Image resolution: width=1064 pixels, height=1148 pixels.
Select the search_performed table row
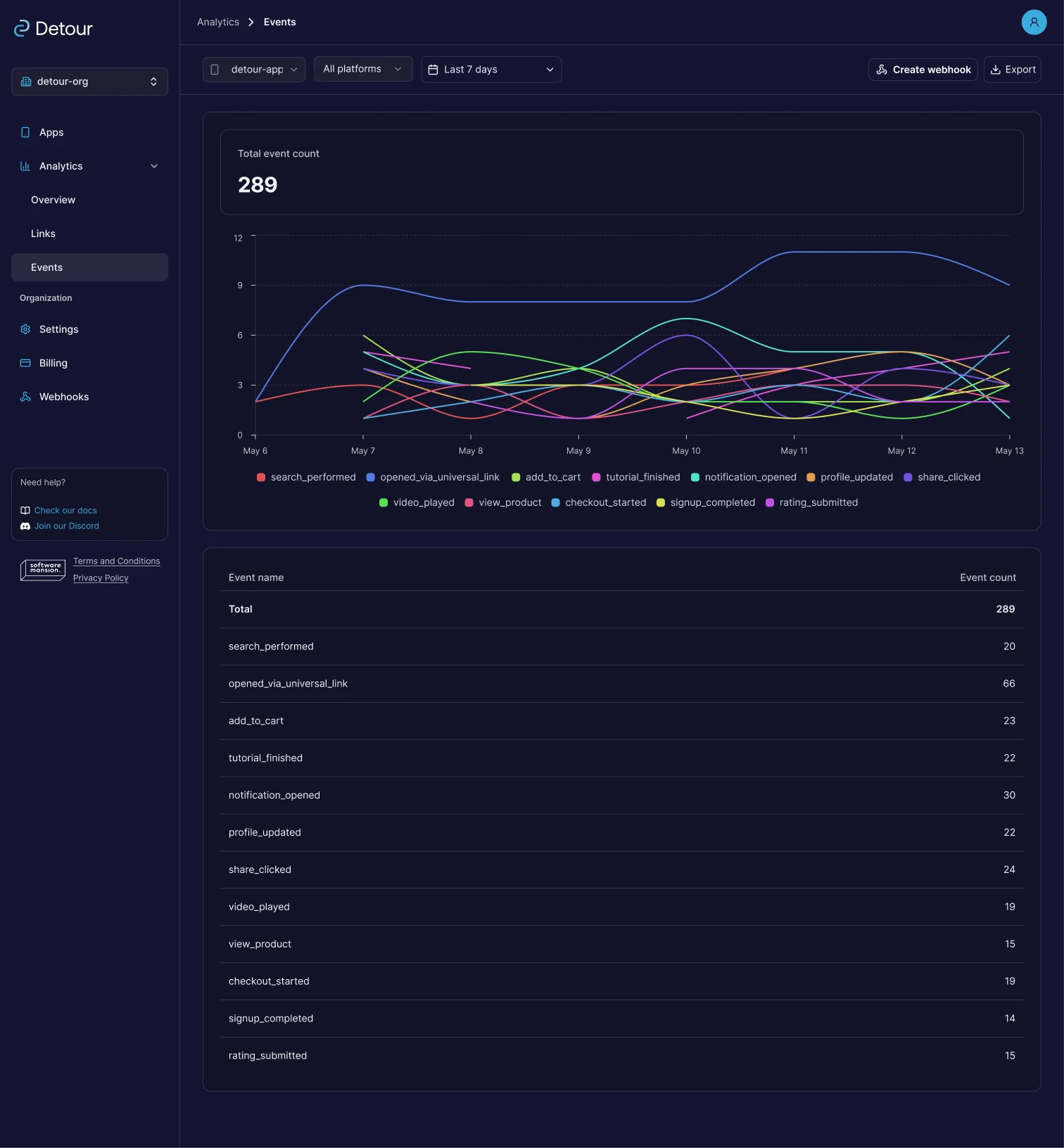tap(622, 646)
